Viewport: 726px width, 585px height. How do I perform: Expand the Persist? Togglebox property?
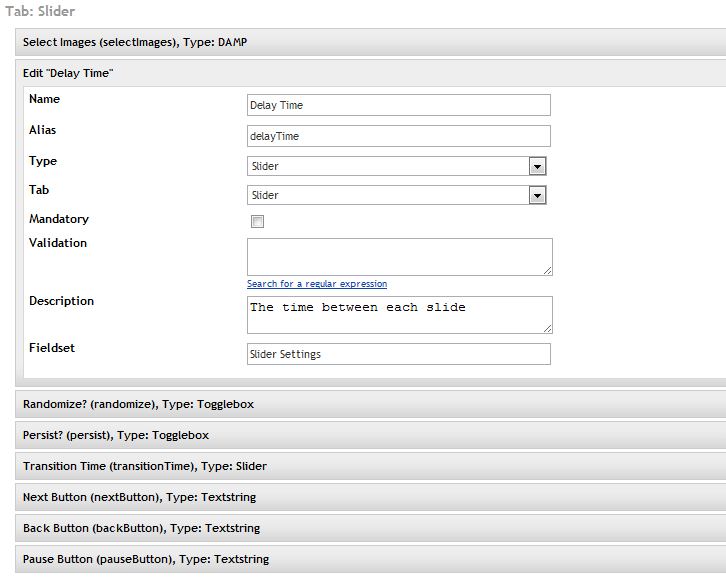pyautogui.click(x=370, y=435)
